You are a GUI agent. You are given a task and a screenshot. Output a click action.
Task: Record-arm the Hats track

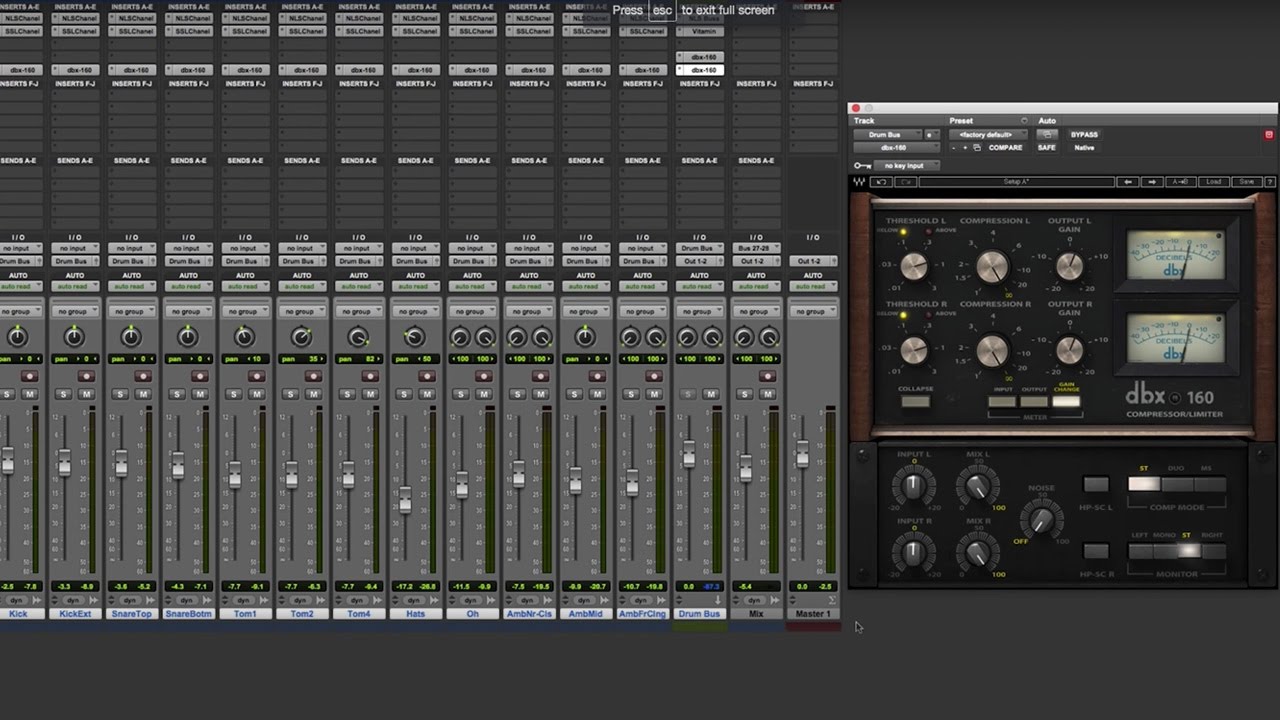click(426, 376)
